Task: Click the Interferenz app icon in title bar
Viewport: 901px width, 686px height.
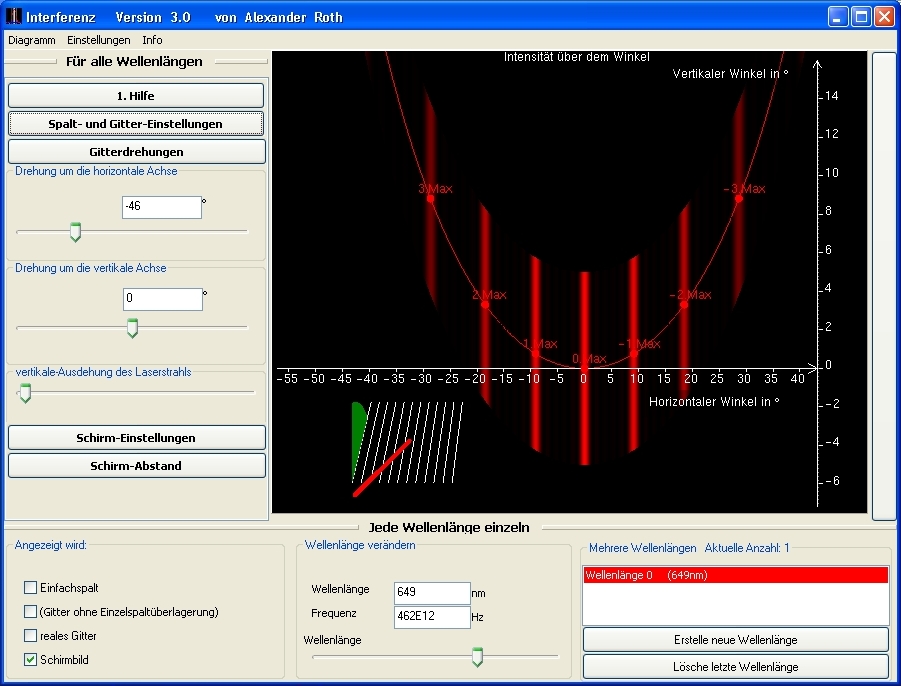Action: click(13, 17)
